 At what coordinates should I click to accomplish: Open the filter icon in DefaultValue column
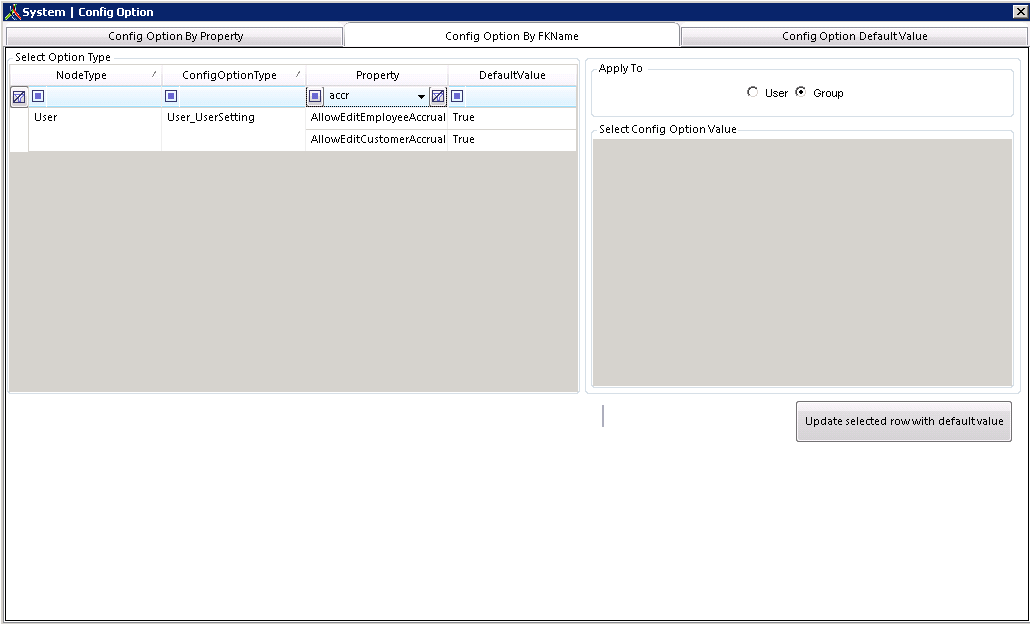[x=459, y=96]
